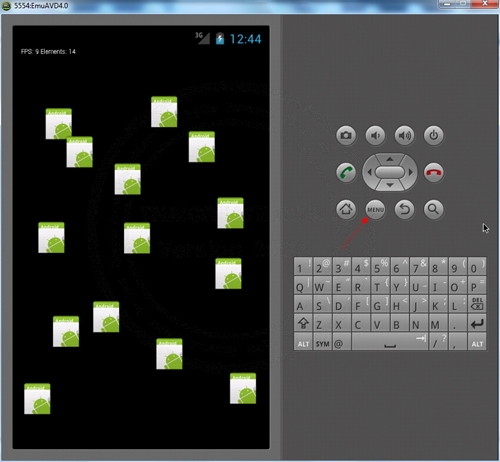Click the number 1 key
Screen dimensions: 500x462
(303, 266)
